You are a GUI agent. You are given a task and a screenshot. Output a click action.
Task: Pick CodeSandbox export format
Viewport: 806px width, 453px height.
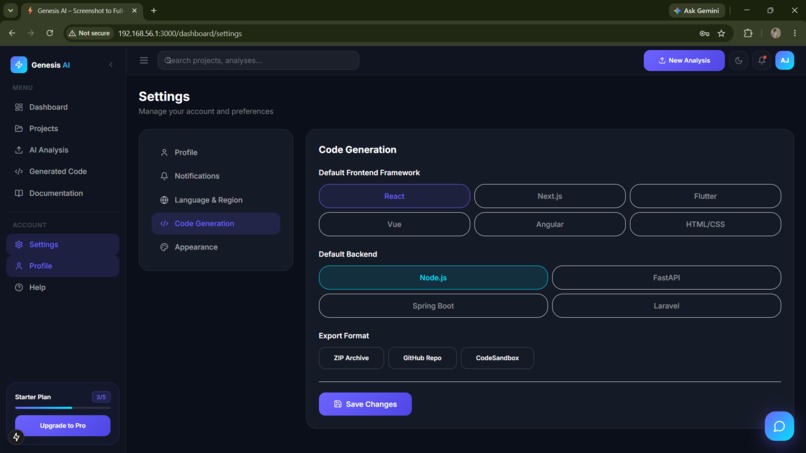(497, 358)
